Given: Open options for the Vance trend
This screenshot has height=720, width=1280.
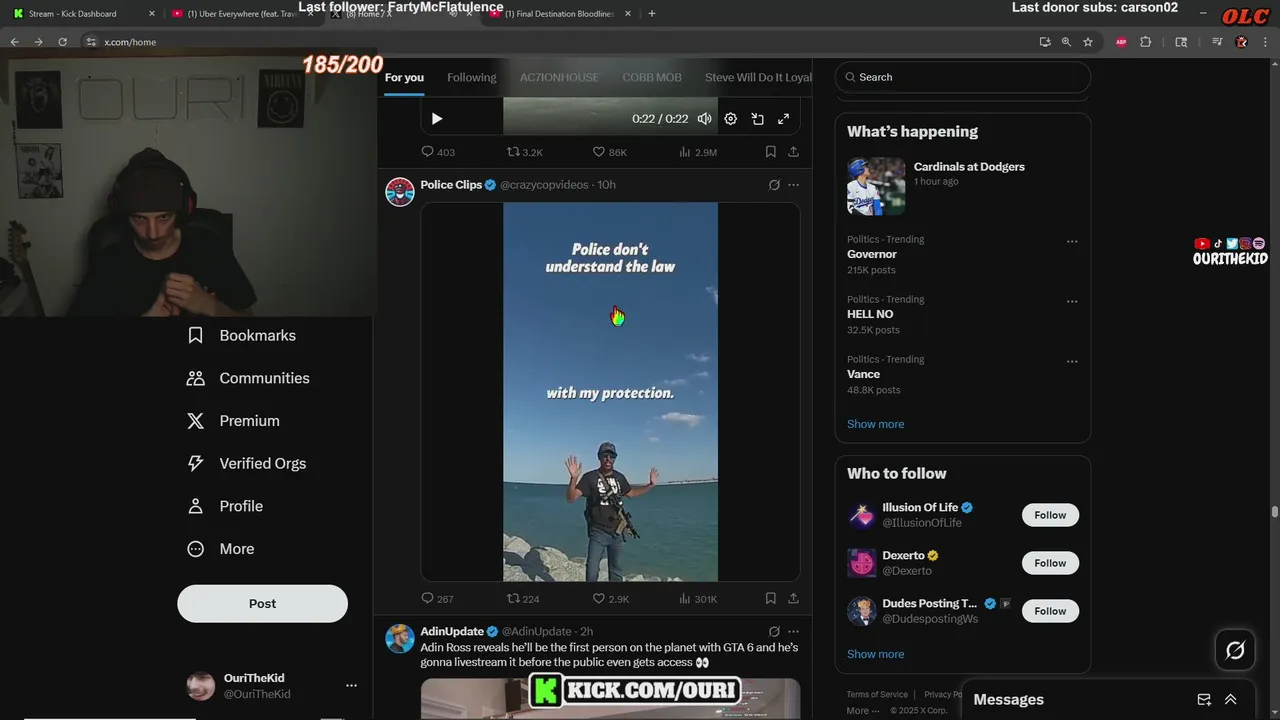Looking at the screenshot, I should 1072,361.
